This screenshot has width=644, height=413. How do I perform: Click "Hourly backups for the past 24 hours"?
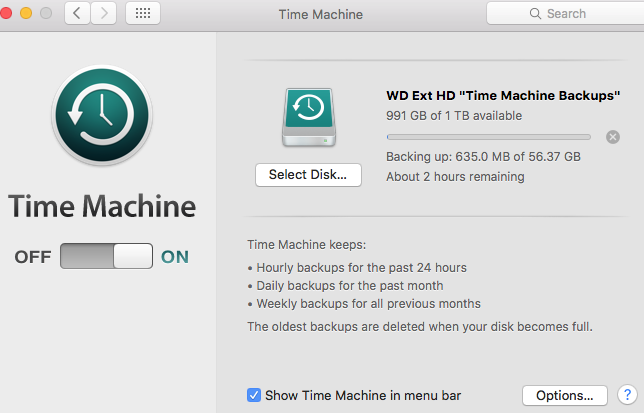pyautogui.click(x=361, y=268)
